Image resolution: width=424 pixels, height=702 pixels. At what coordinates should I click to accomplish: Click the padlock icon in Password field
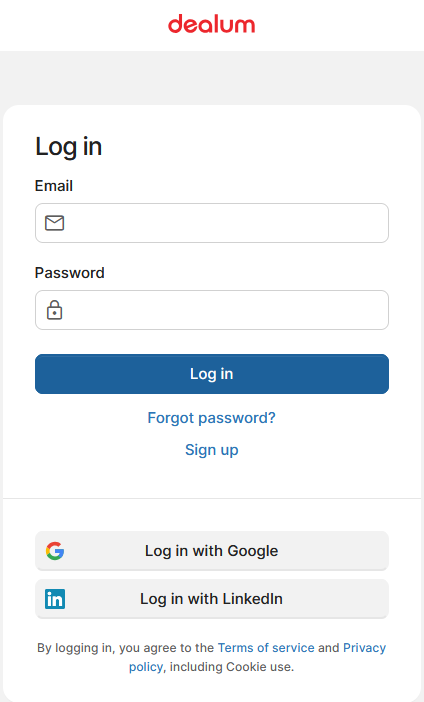[55, 310]
